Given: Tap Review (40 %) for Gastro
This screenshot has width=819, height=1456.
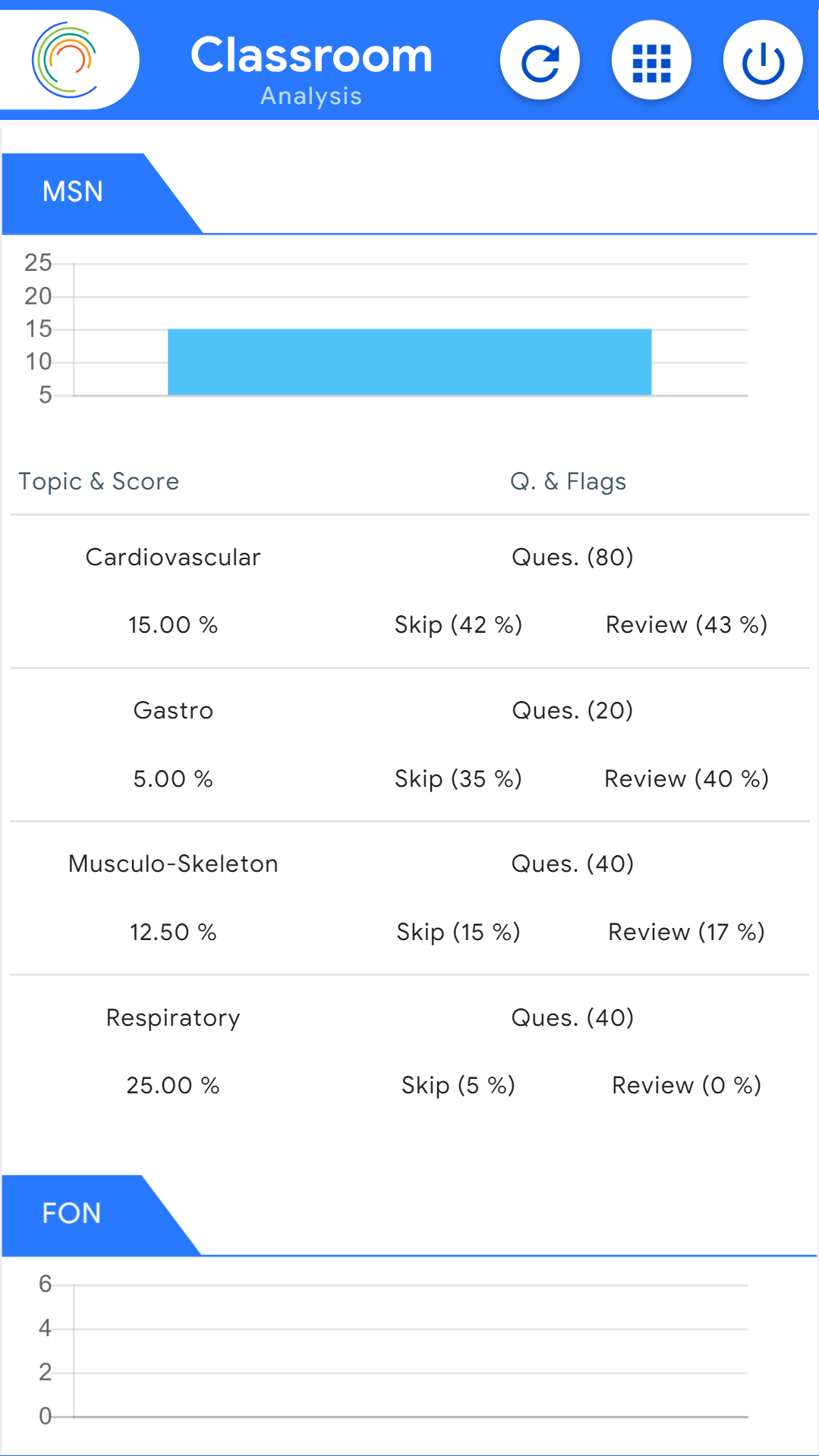Looking at the screenshot, I should point(687,779).
